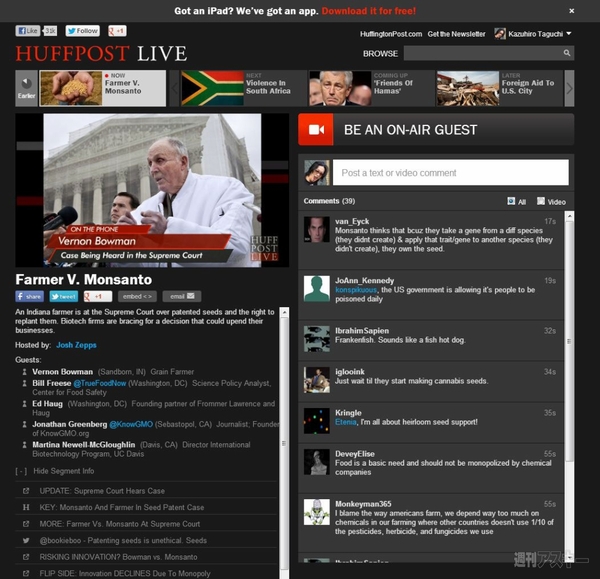Open KEY: Monsanto And Farmer In Seed Patent Case
Viewport: 600px width, 579px height.
pos(122,507)
